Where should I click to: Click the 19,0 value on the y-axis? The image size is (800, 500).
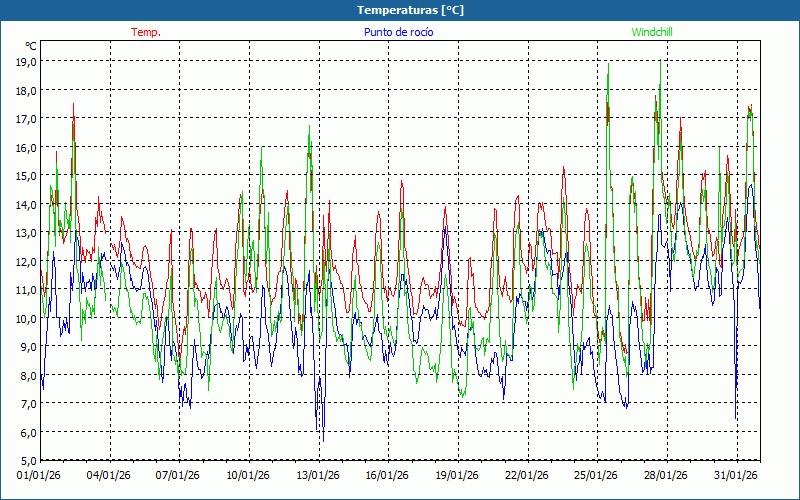tap(26, 61)
